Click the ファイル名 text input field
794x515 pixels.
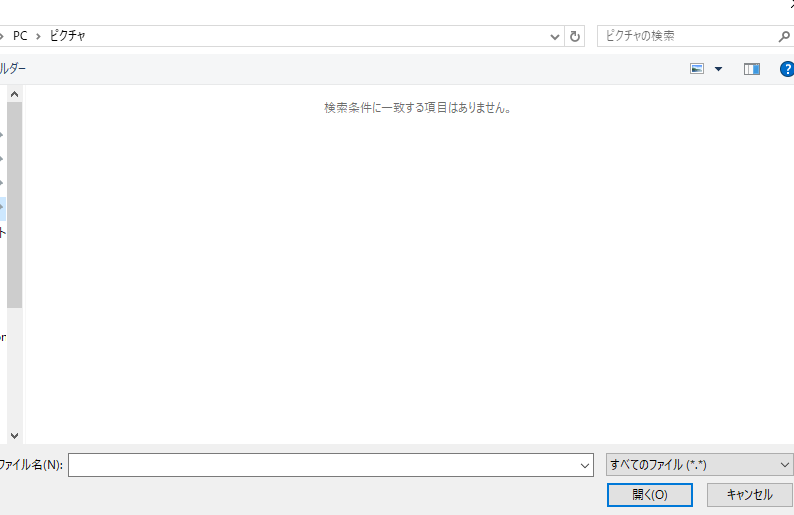(322, 465)
